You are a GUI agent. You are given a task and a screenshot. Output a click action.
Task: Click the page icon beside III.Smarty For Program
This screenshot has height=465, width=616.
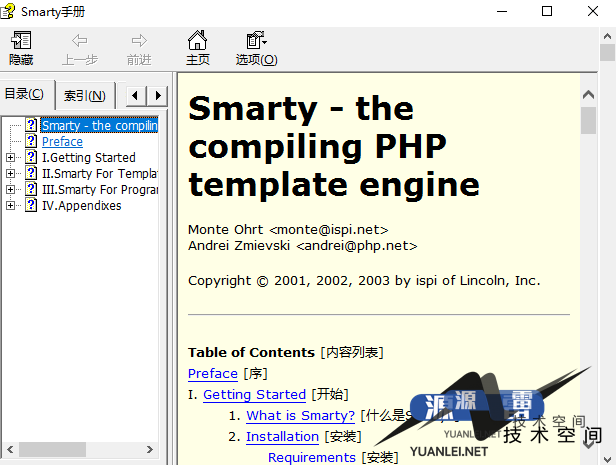click(31, 189)
